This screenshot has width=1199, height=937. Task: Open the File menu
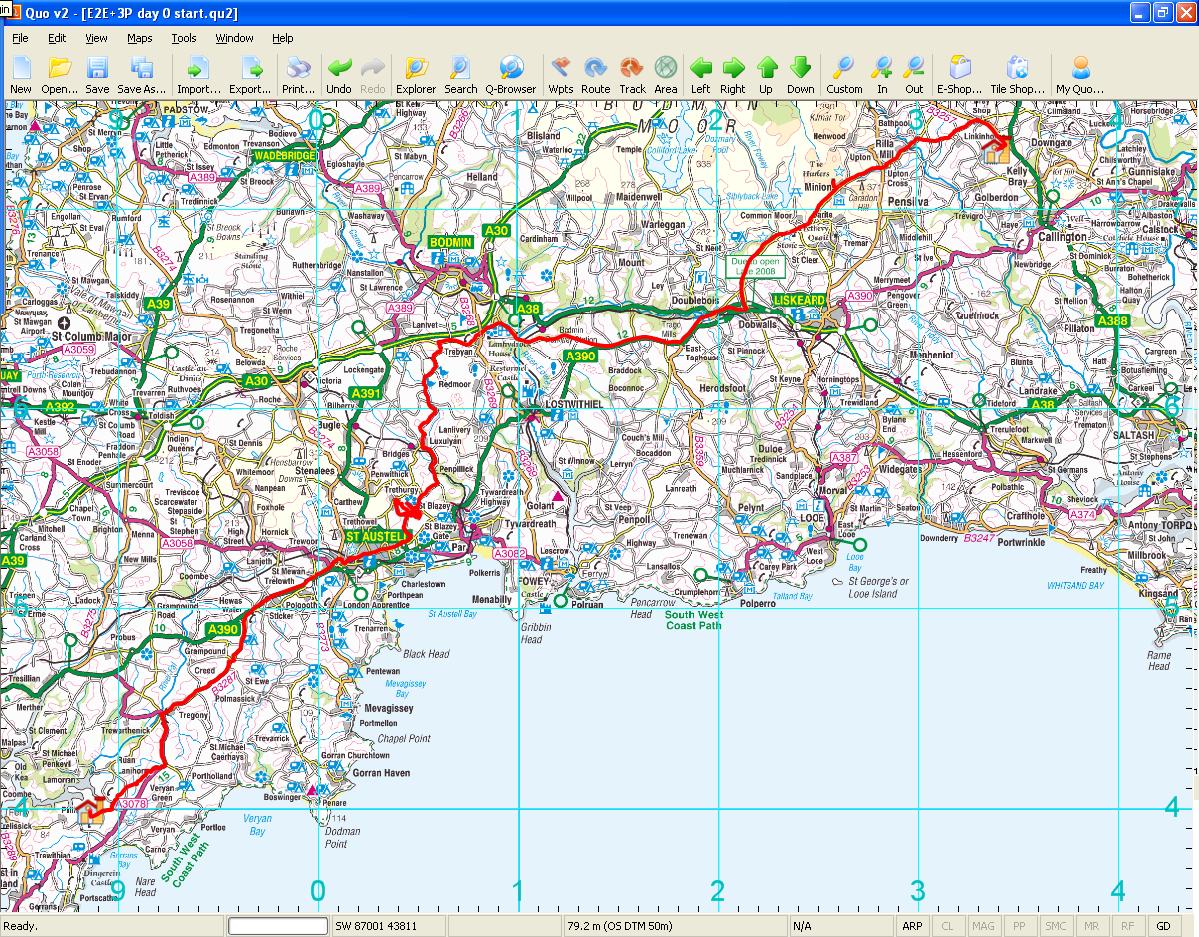coord(20,38)
